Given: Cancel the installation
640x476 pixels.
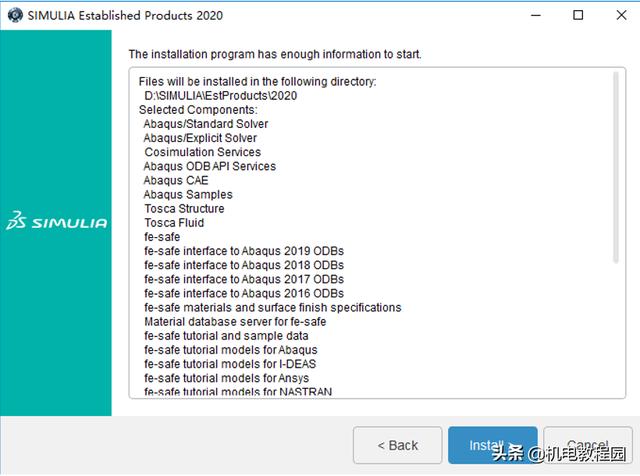Looking at the screenshot, I should pos(588,445).
